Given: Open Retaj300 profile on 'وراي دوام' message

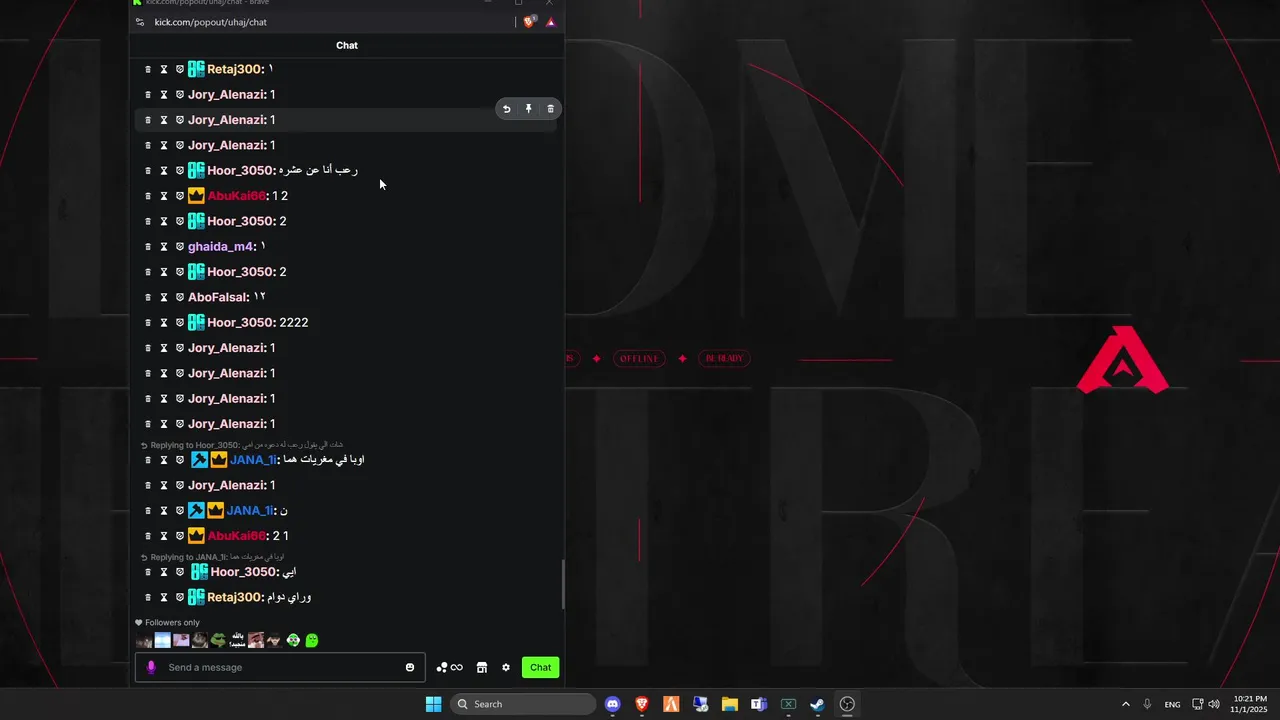Looking at the screenshot, I should pyautogui.click(x=234, y=598).
